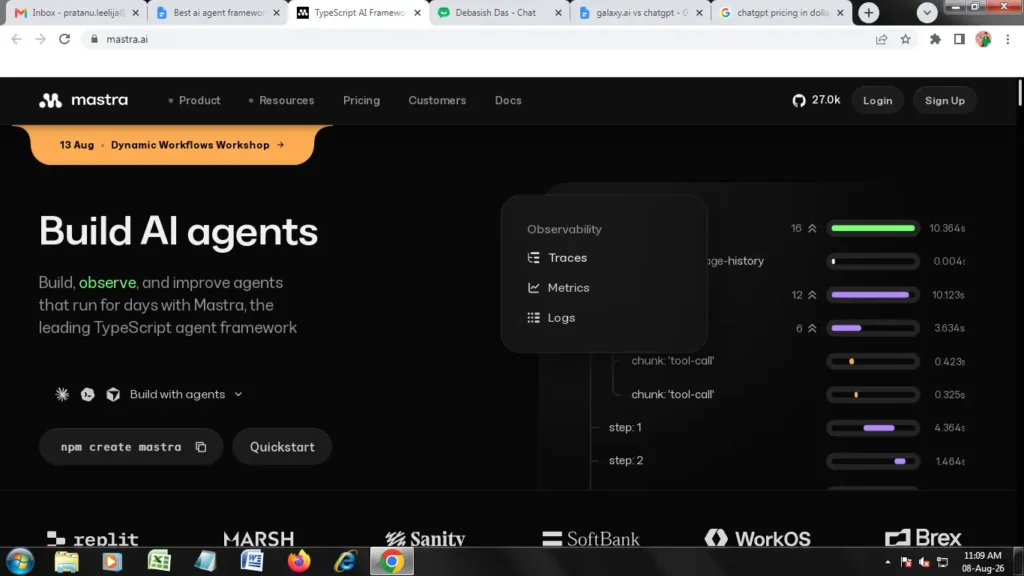Close the Inbox Gmail tab
Viewport: 1024px width, 576px height.
pyautogui.click(x=135, y=12)
